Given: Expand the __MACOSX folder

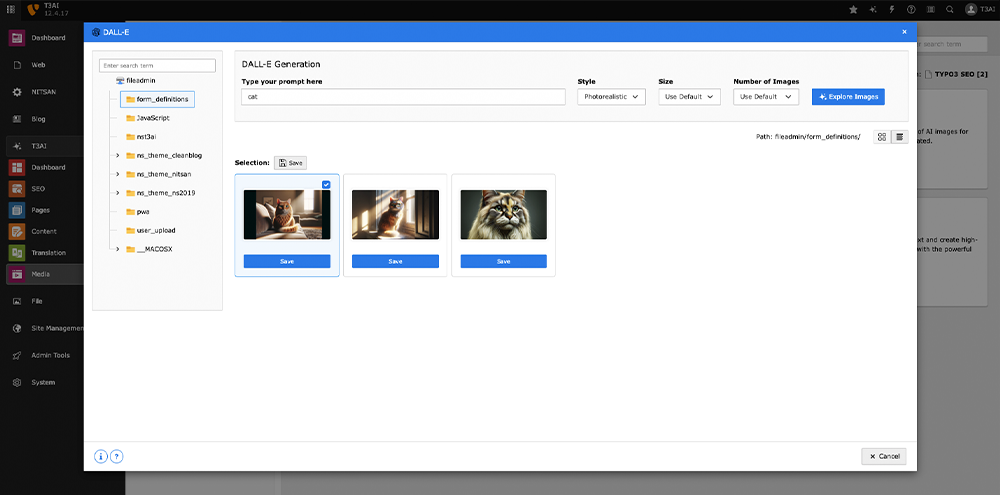Looking at the screenshot, I should [x=118, y=249].
